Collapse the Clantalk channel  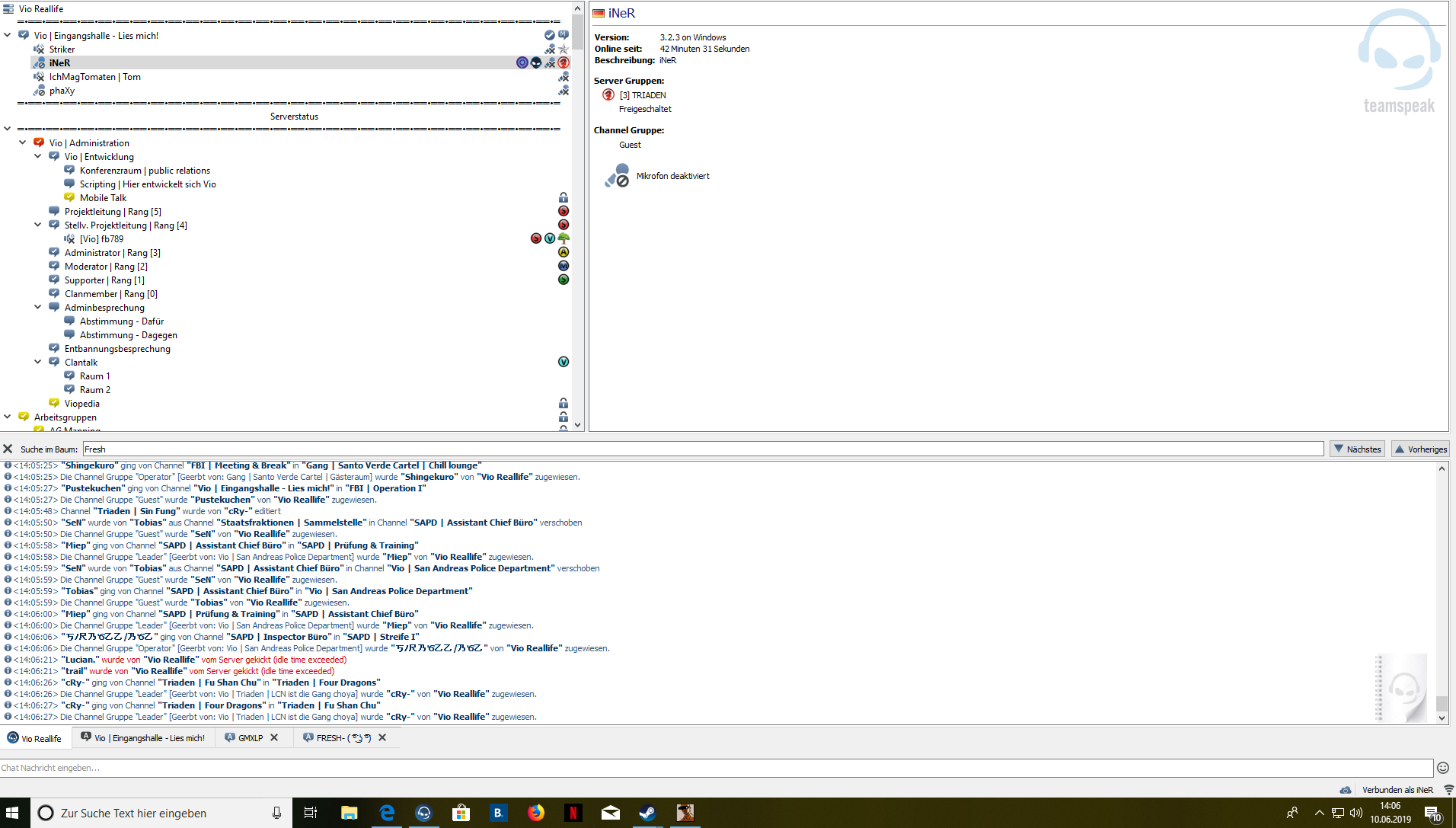(38, 362)
